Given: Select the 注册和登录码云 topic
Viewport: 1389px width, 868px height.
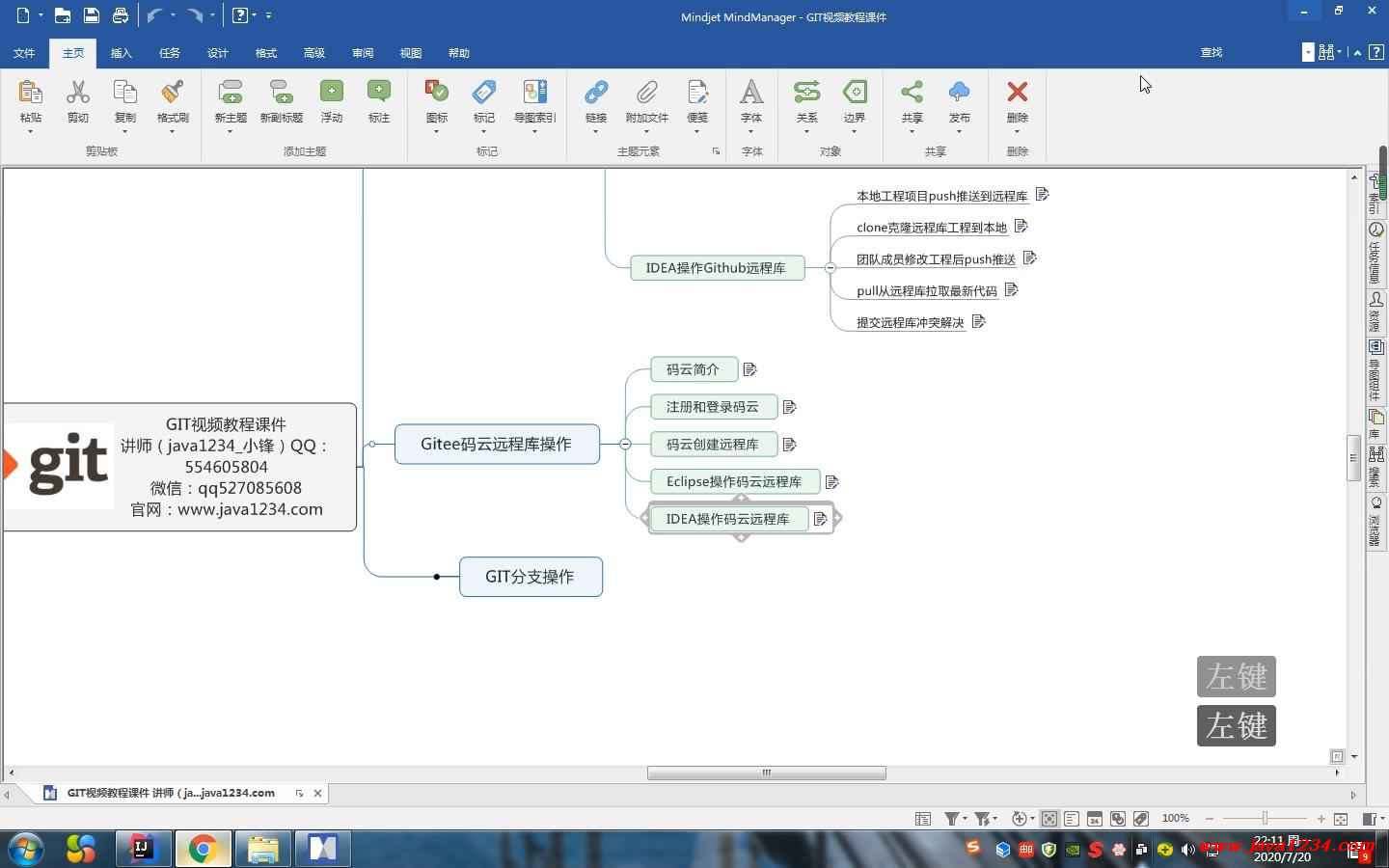Looking at the screenshot, I should tap(713, 407).
